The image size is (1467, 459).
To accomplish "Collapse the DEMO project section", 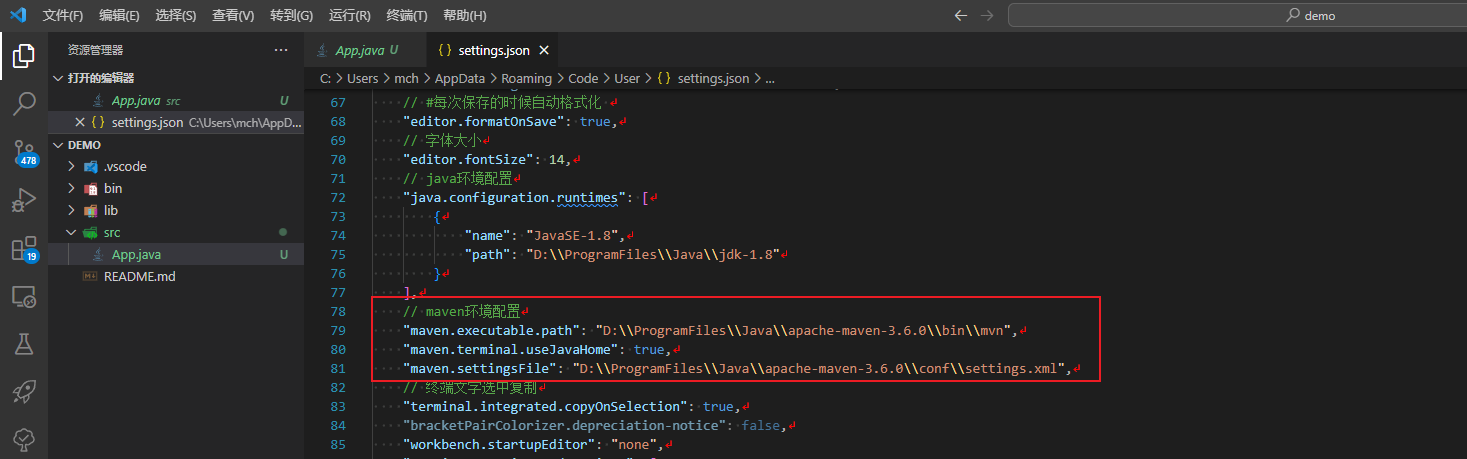I will (175, 145).
